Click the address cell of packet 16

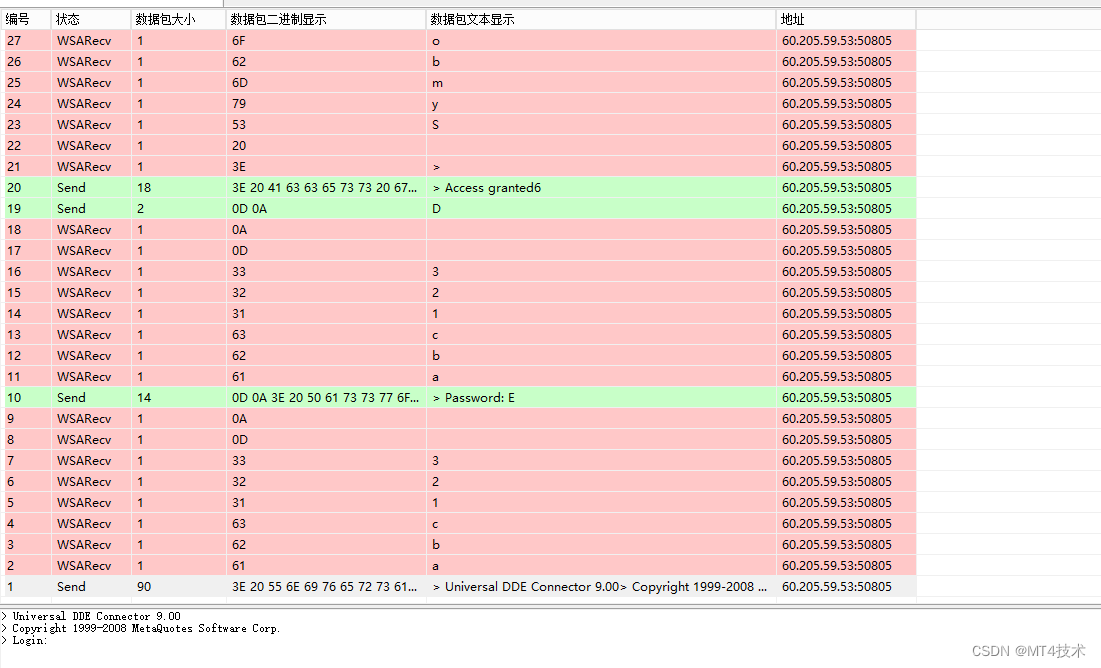(x=836, y=272)
